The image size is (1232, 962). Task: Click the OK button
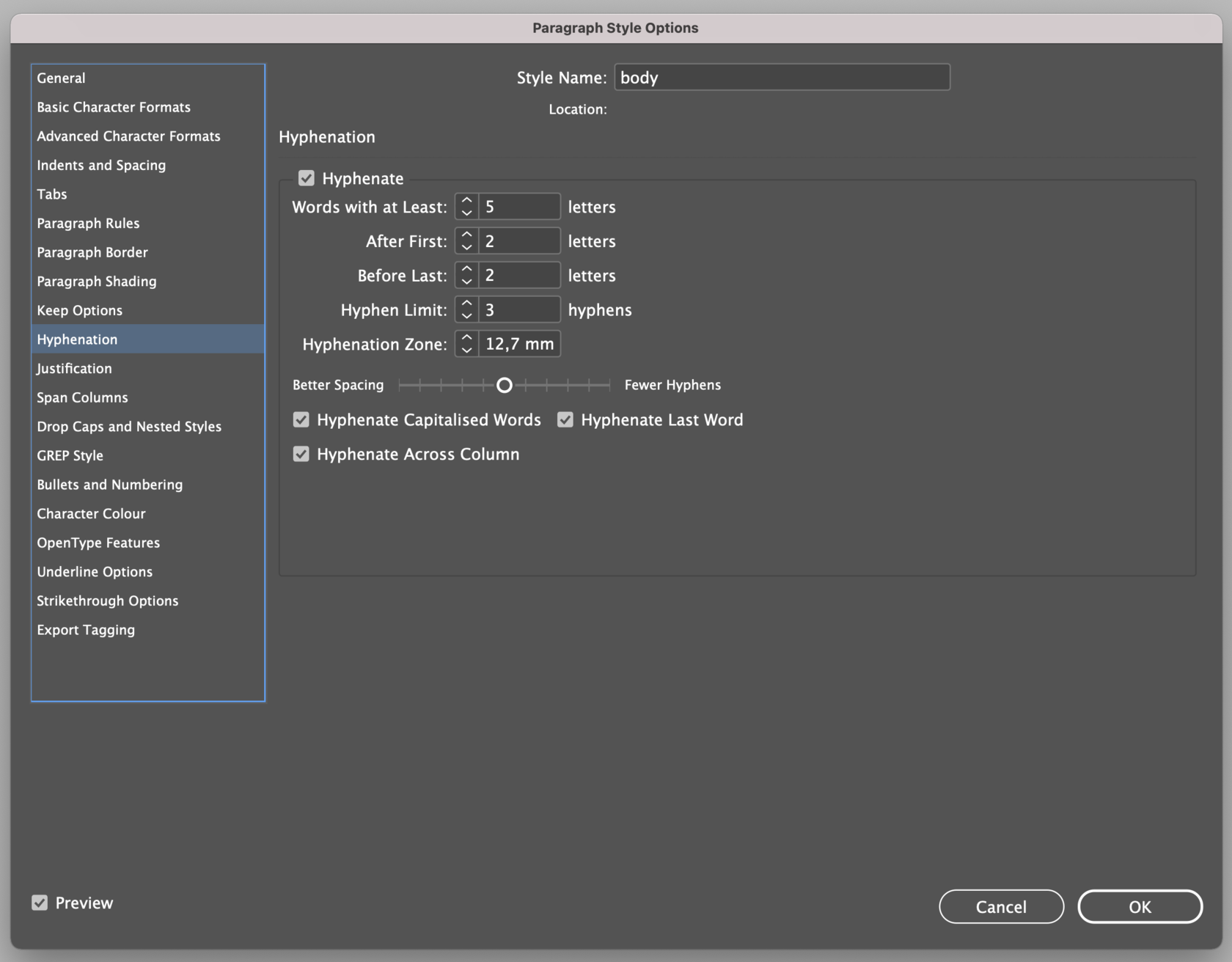point(1140,907)
